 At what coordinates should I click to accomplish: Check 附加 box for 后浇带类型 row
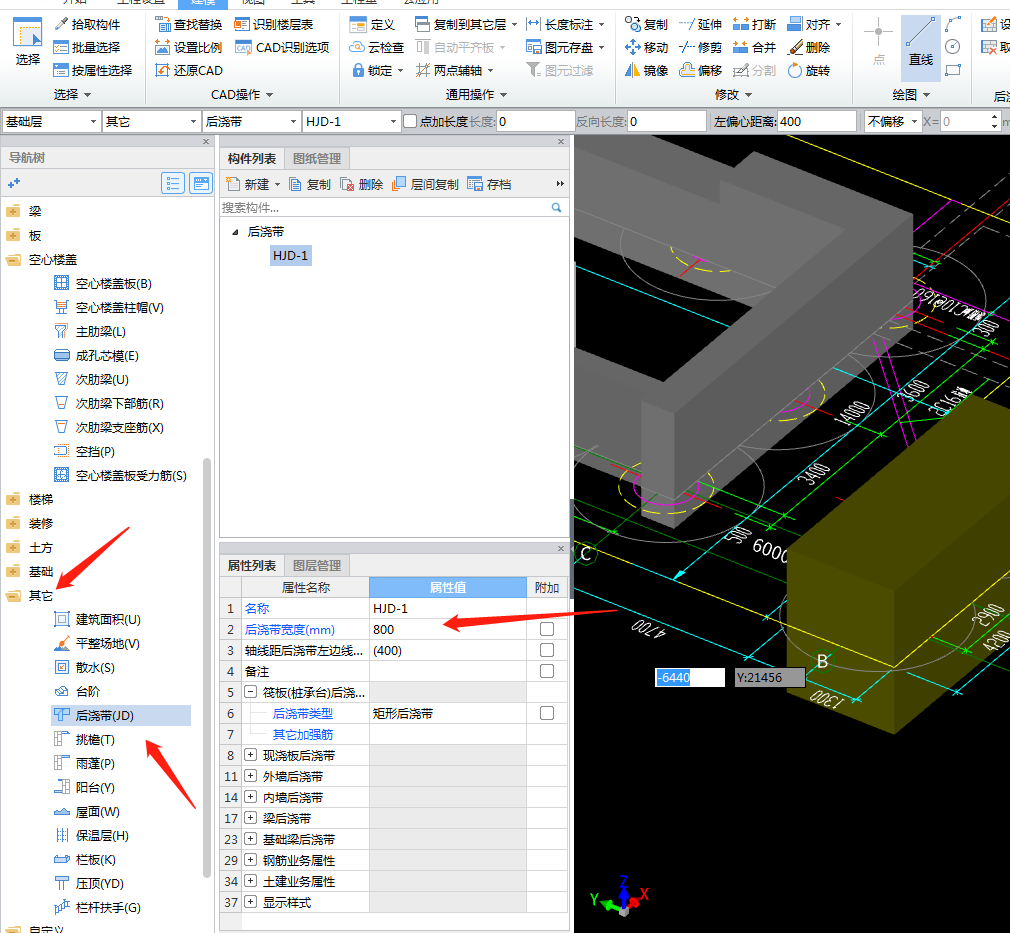tap(547, 713)
